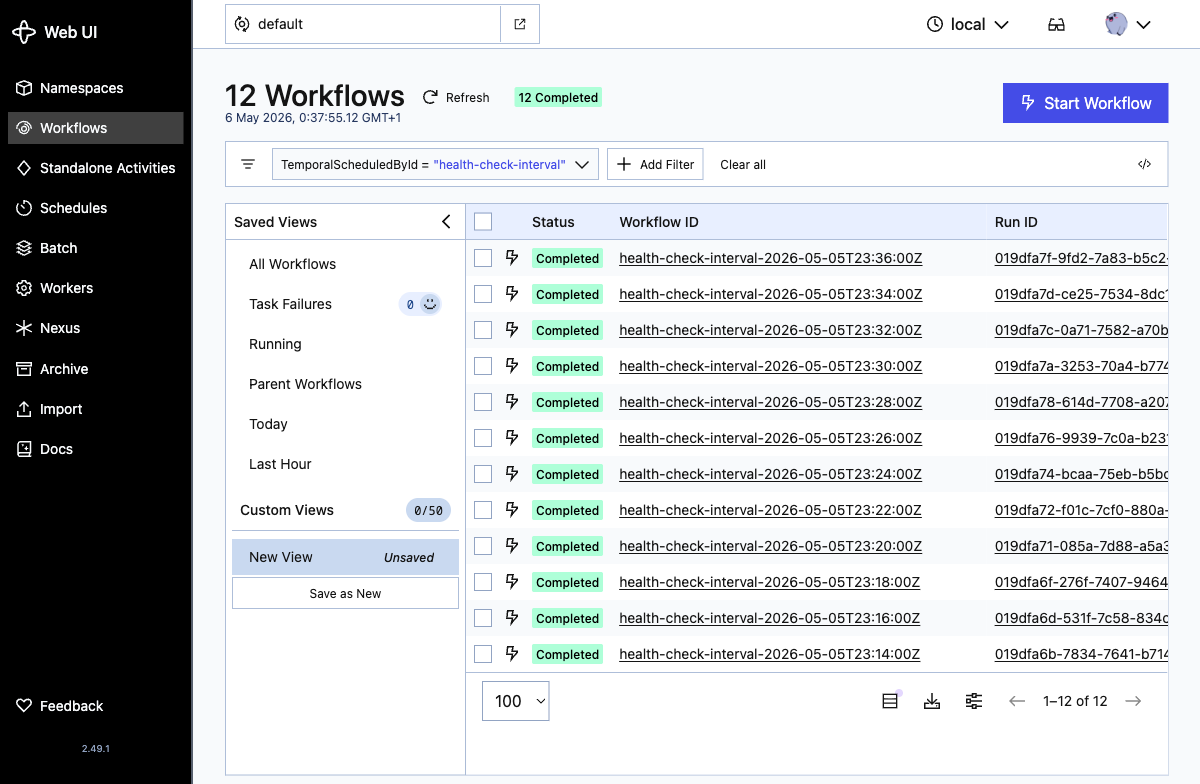1200x784 pixels.
Task: Collapse the Saved Views panel
Action: (x=446, y=222)
